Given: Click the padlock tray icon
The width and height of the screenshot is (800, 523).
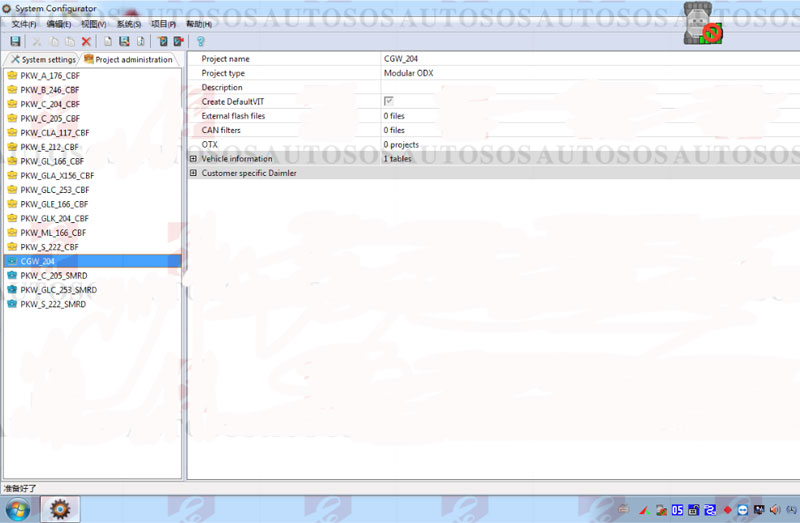Looking at the screenshot, I should (693, 510).
